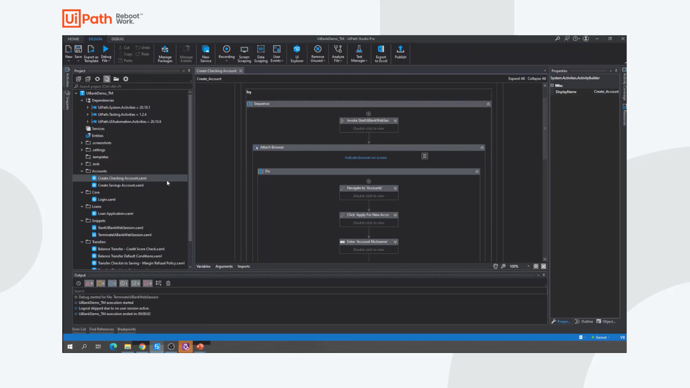Toggle info messages filter in Output
The width and height of the screenshot is (690, 388).
112,283
